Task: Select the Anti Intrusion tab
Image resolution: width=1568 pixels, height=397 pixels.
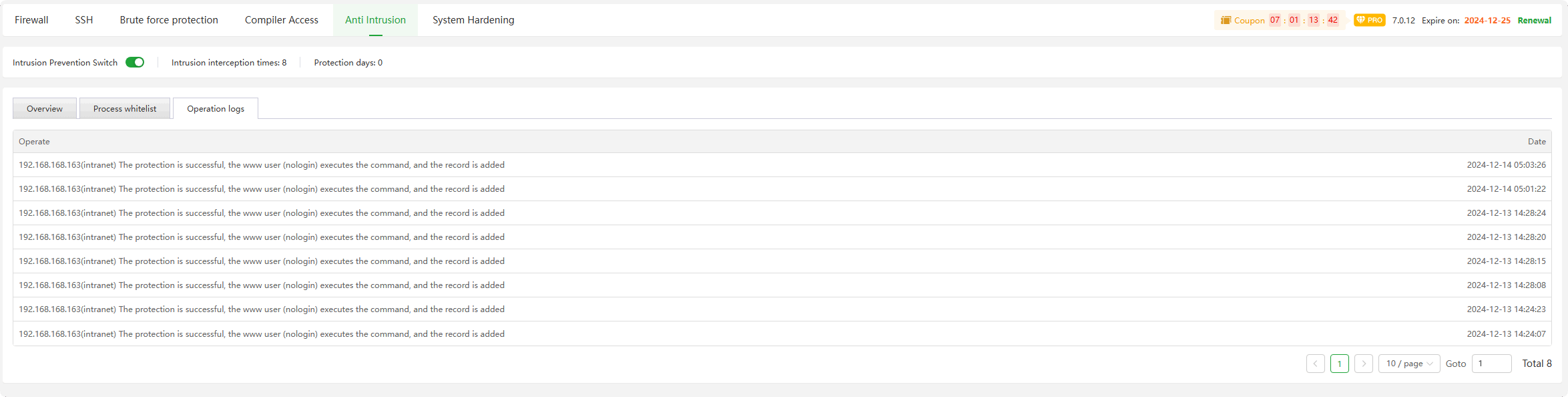Action: pyautogui.click(x=375, y=20)
